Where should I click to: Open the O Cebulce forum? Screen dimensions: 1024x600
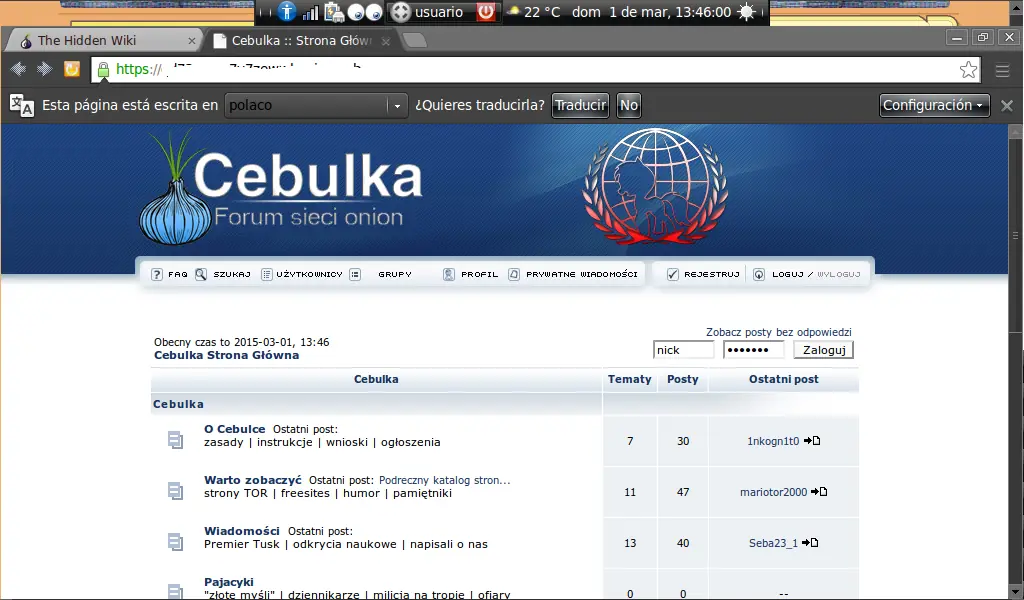pos(234,429)
